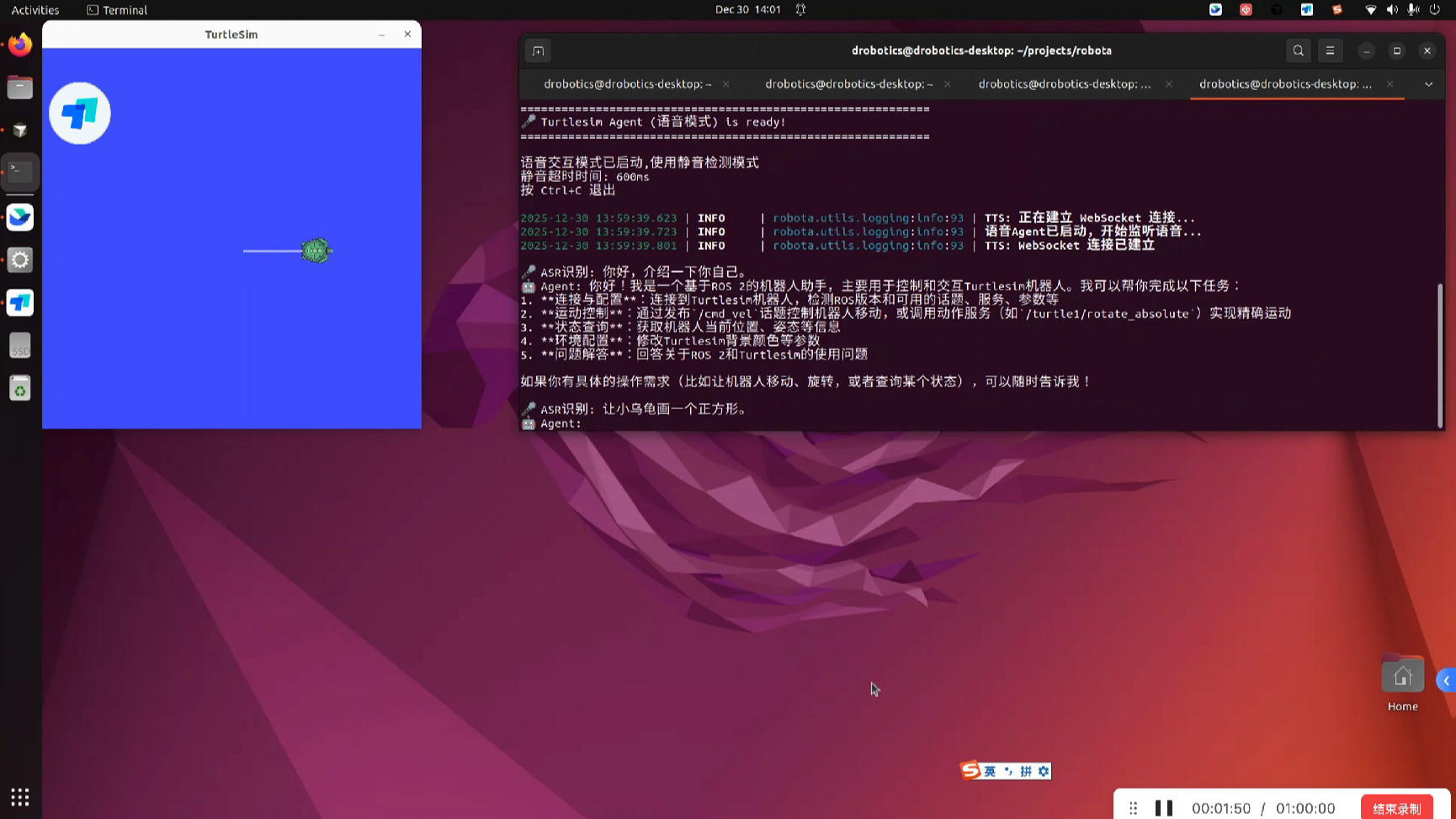1456x819 pixels.
Task: Click the "Turtlesim Agent" ready line in terminal
Action: [653, 122]
